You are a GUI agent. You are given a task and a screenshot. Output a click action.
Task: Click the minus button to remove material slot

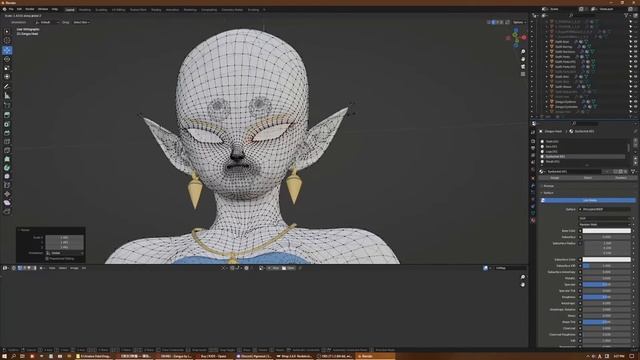[x=635, y=146]
